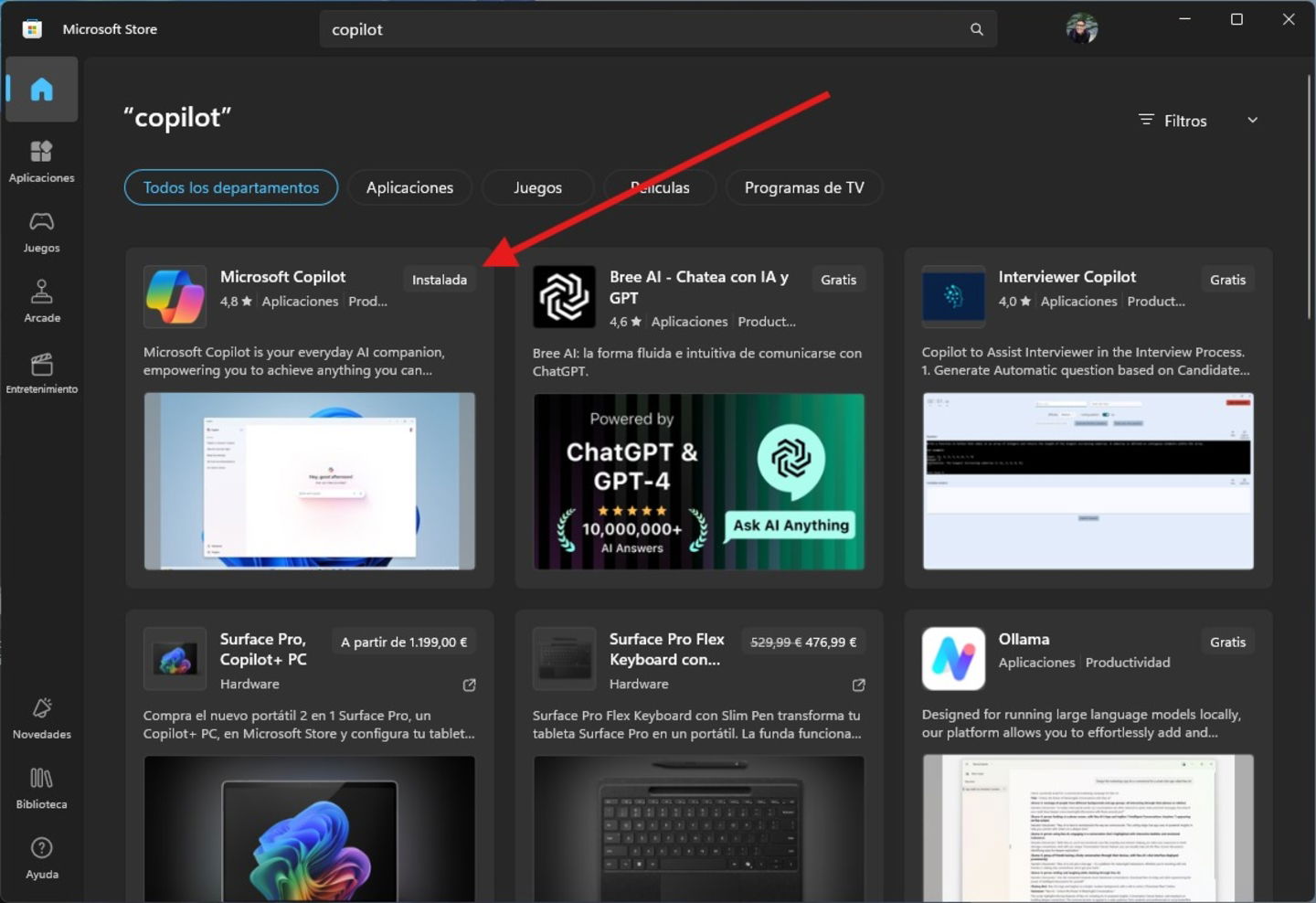
Task: Open the Arcade section
Action: (x=41, y=302)
